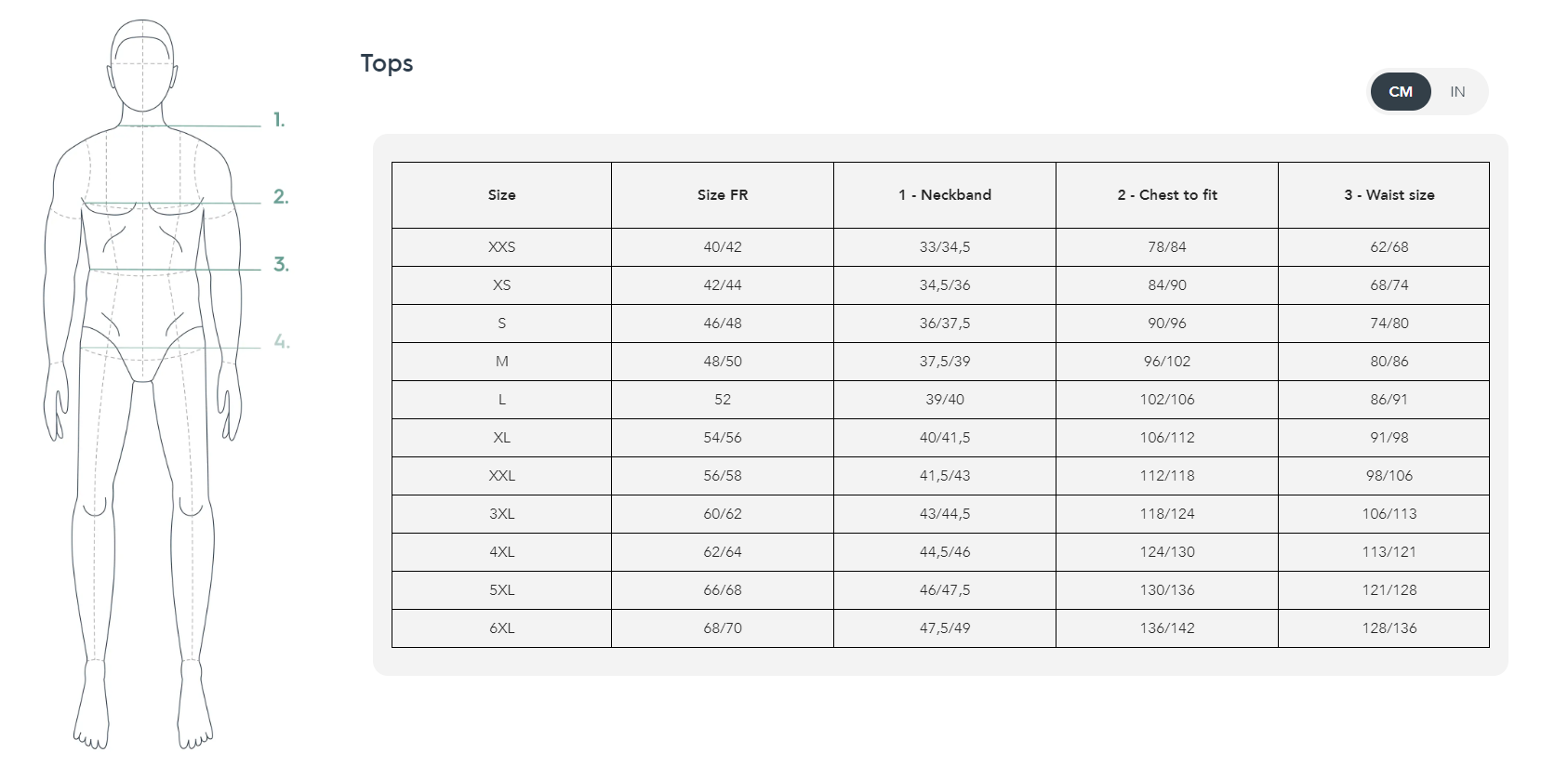The width and height of the screenshot is (1568, 766).
Task: Select the 6XL size row label
Action: pyautogui.click(x=501, y=628)
